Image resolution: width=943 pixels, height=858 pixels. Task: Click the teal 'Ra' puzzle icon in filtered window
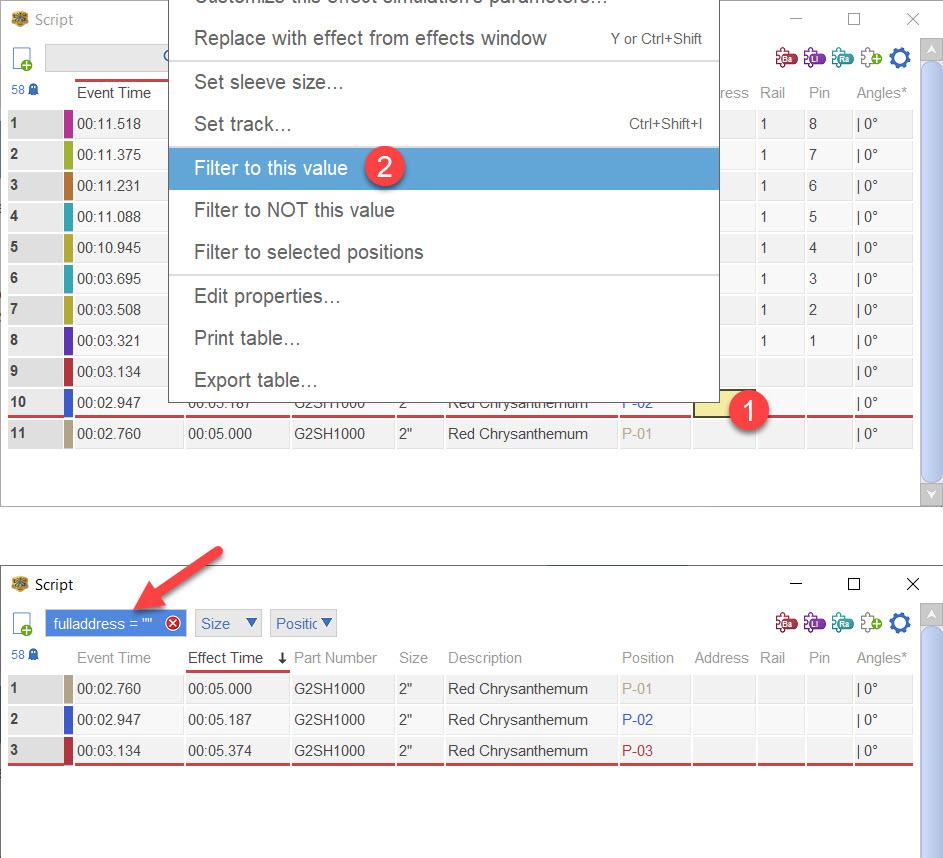click(842, 623)
